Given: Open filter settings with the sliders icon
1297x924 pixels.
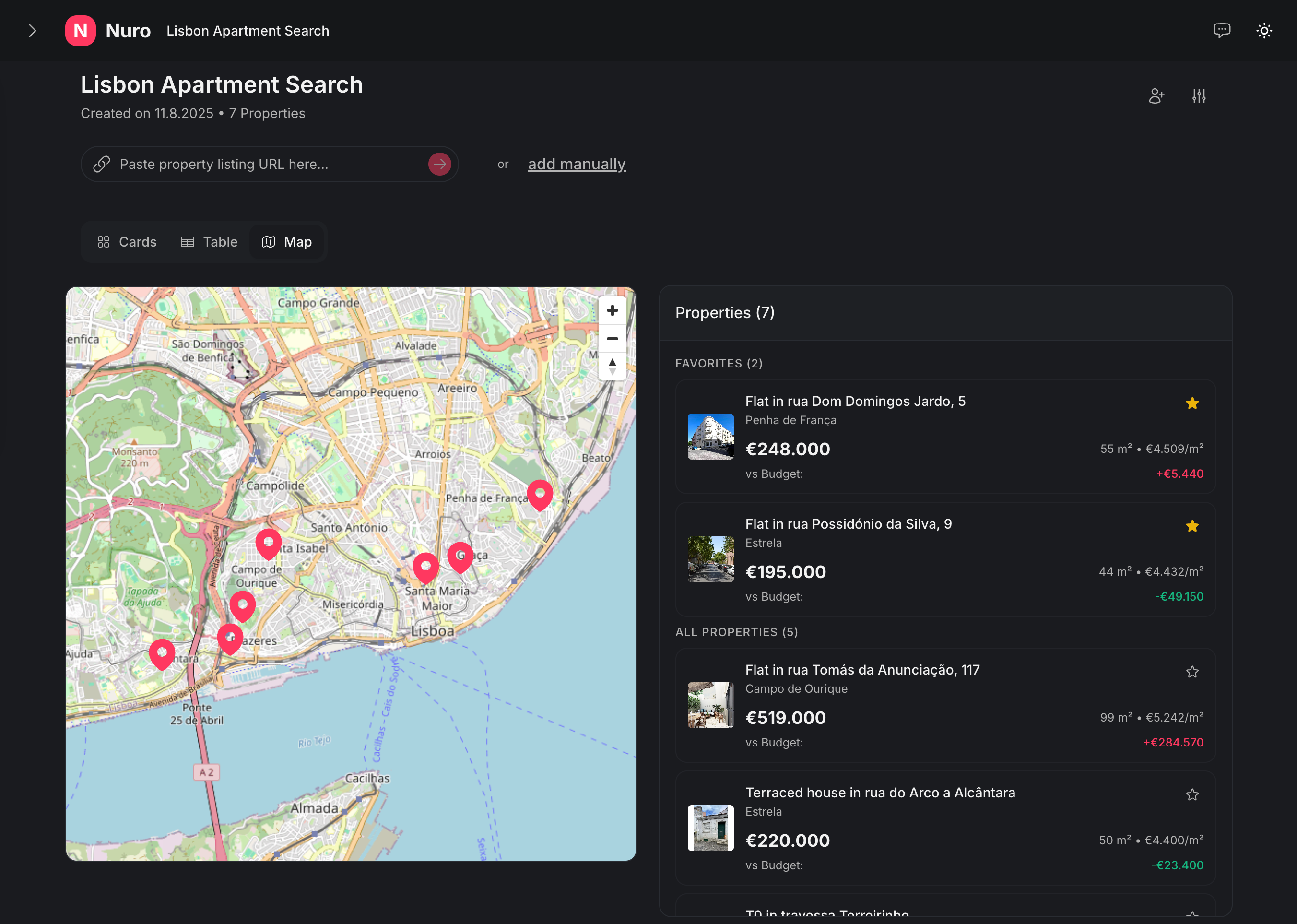Looking at the screenshot, I should [x=1198, y=95].
